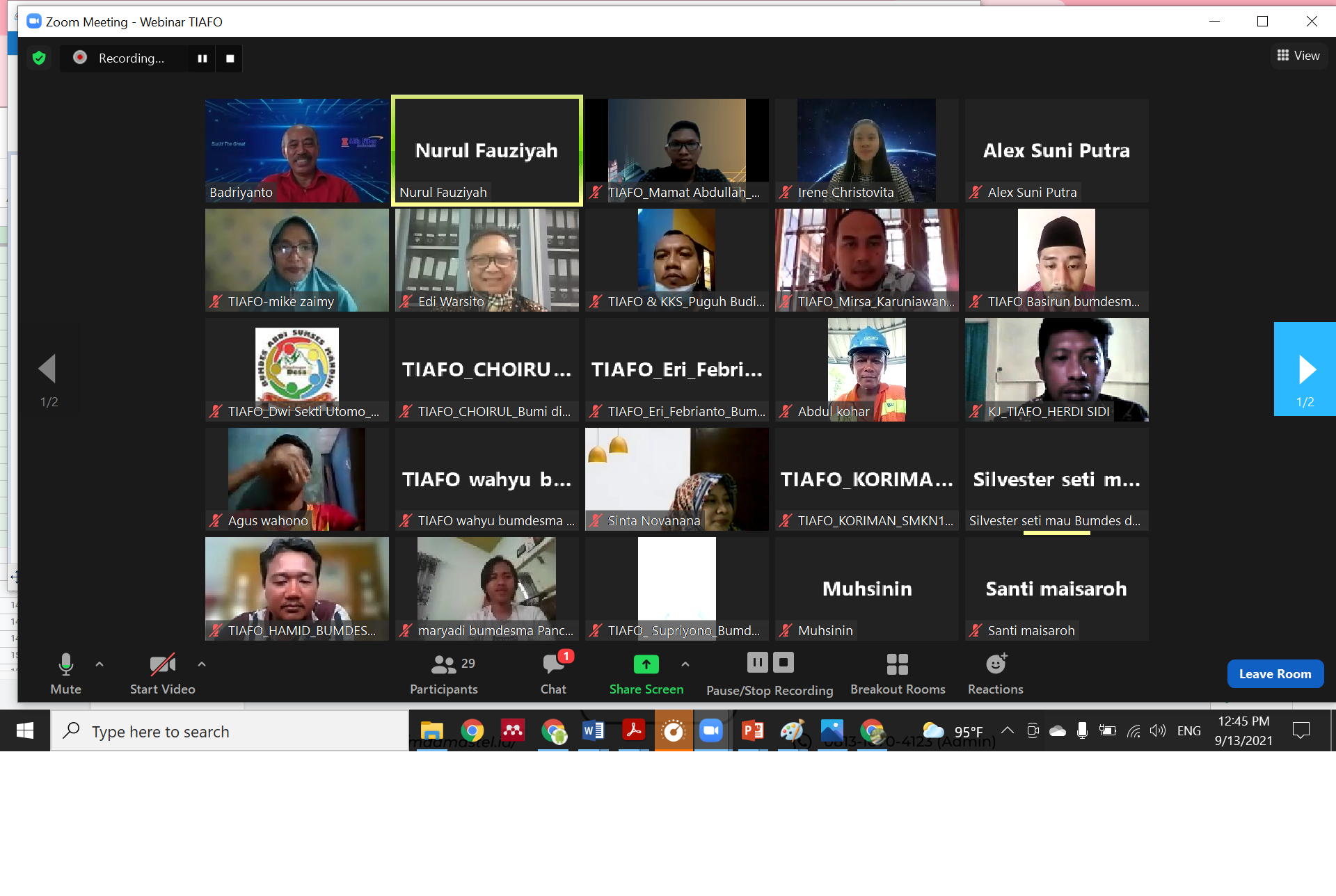Select TIAFO_Dwi Sekti Utomo logo tile
Viewport: 1336px width, 896px height.
coord(297,369)
